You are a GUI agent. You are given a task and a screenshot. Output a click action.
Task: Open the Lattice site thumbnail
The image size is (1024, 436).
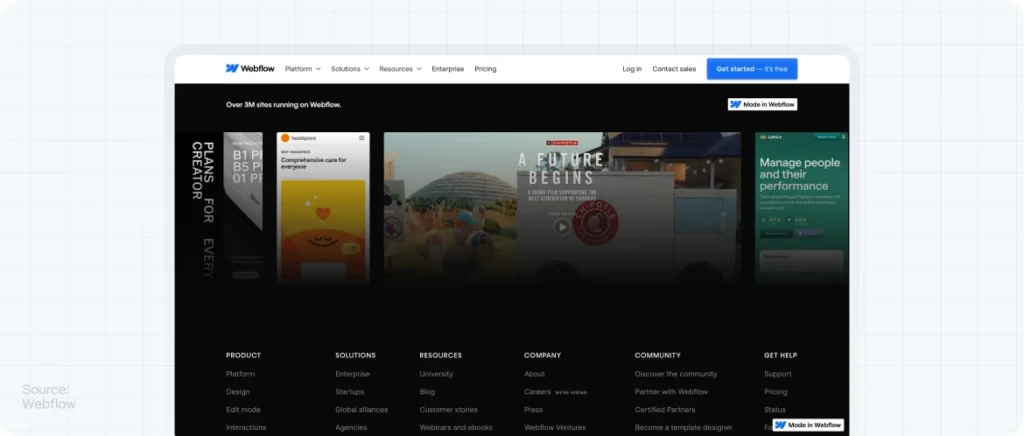click(x=801, y=205)
